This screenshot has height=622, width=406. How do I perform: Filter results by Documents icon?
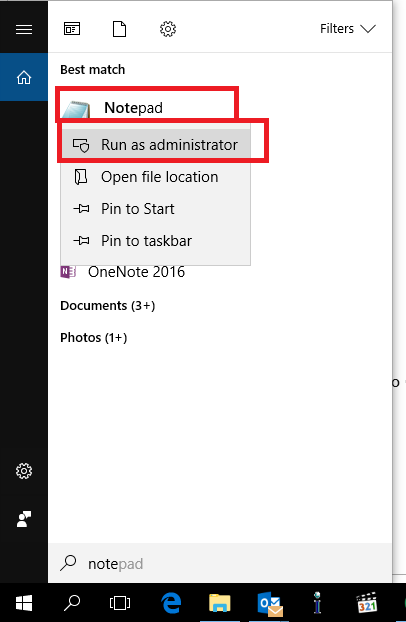(119, 29)
